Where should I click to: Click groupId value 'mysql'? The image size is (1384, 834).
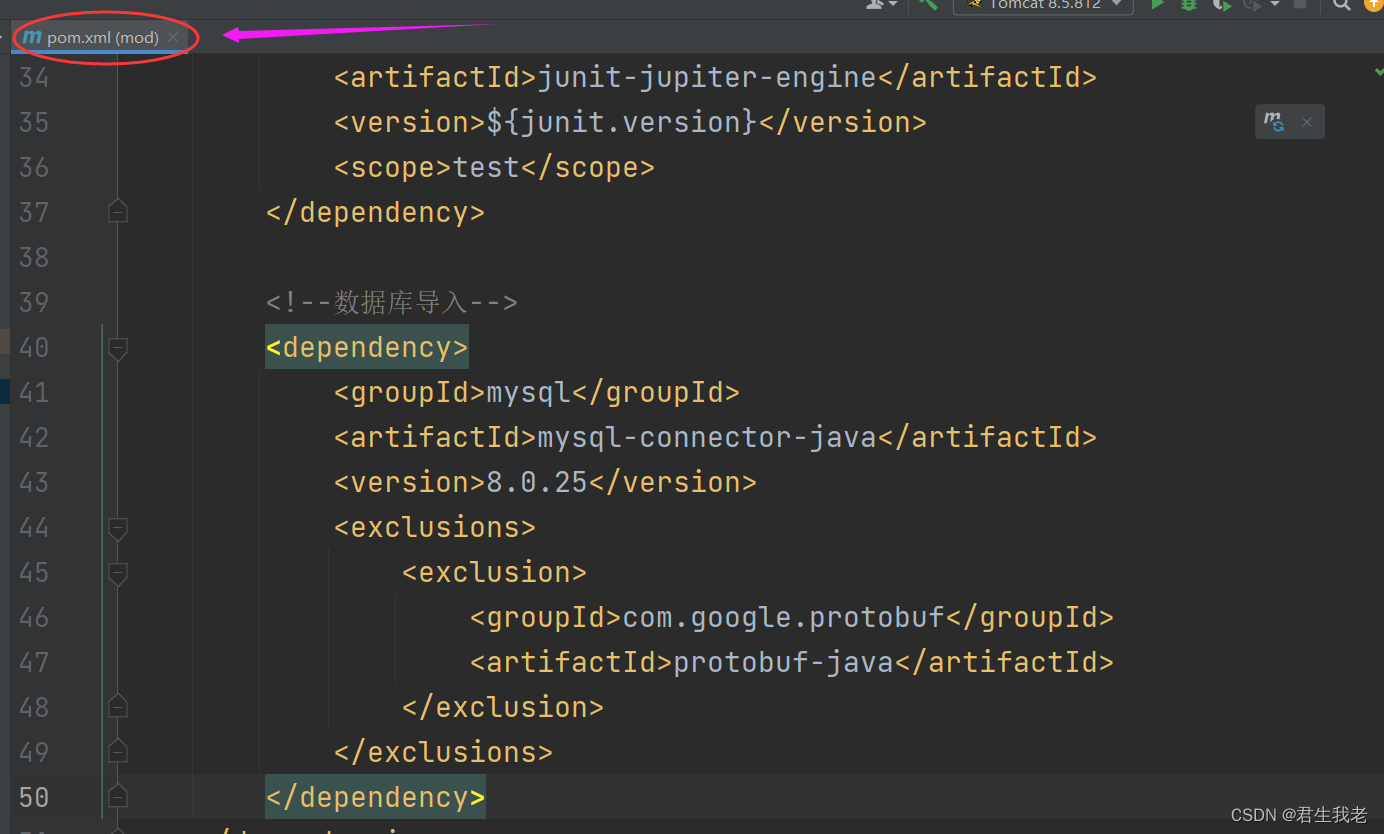click(x=528, y=392)
